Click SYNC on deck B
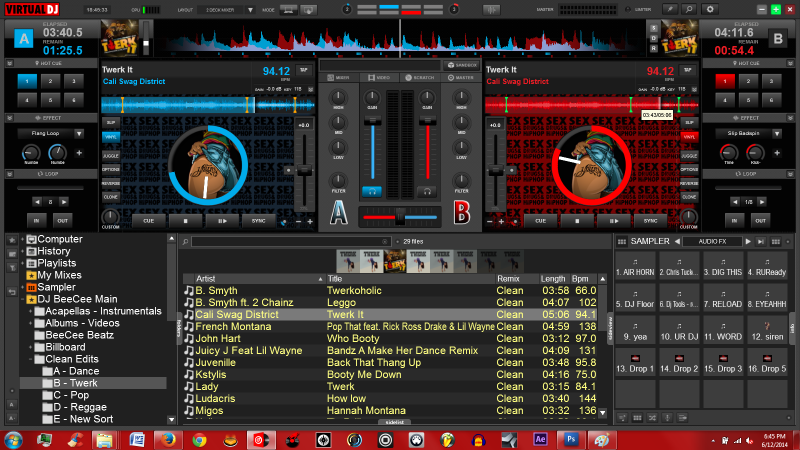 coord(651,221)
